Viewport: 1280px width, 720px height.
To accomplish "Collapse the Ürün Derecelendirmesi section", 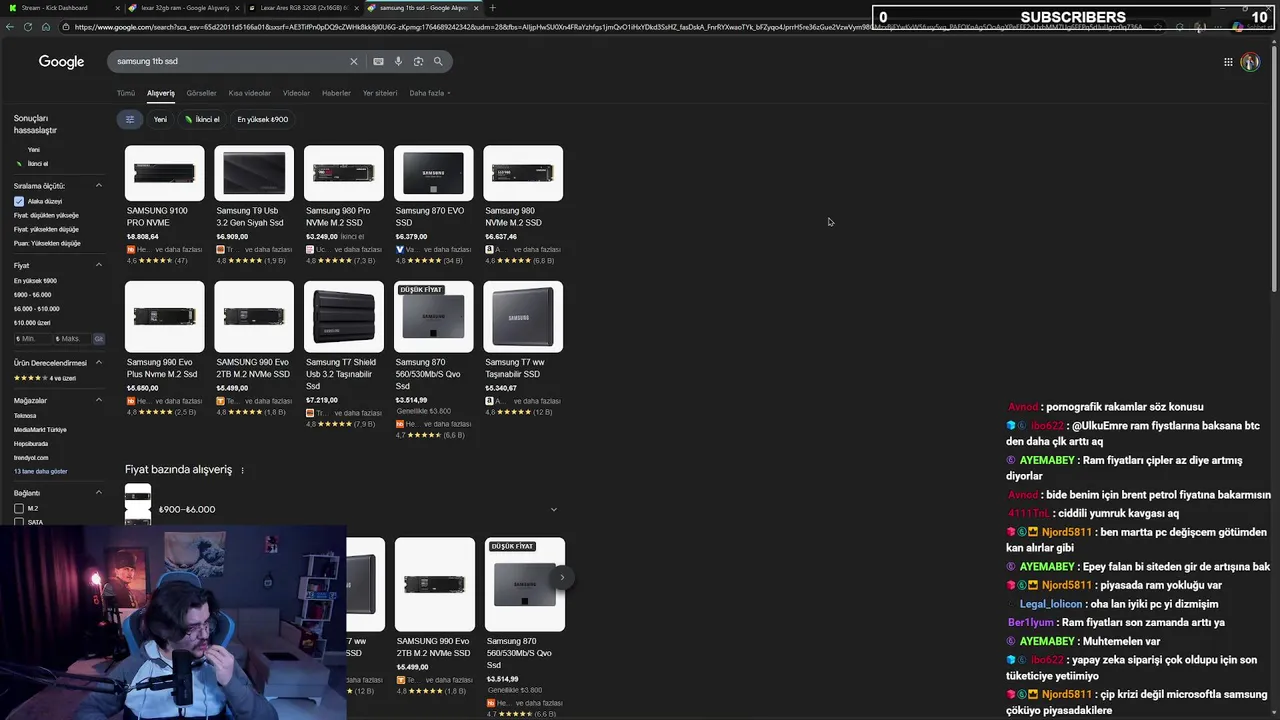I will [98, 363].
